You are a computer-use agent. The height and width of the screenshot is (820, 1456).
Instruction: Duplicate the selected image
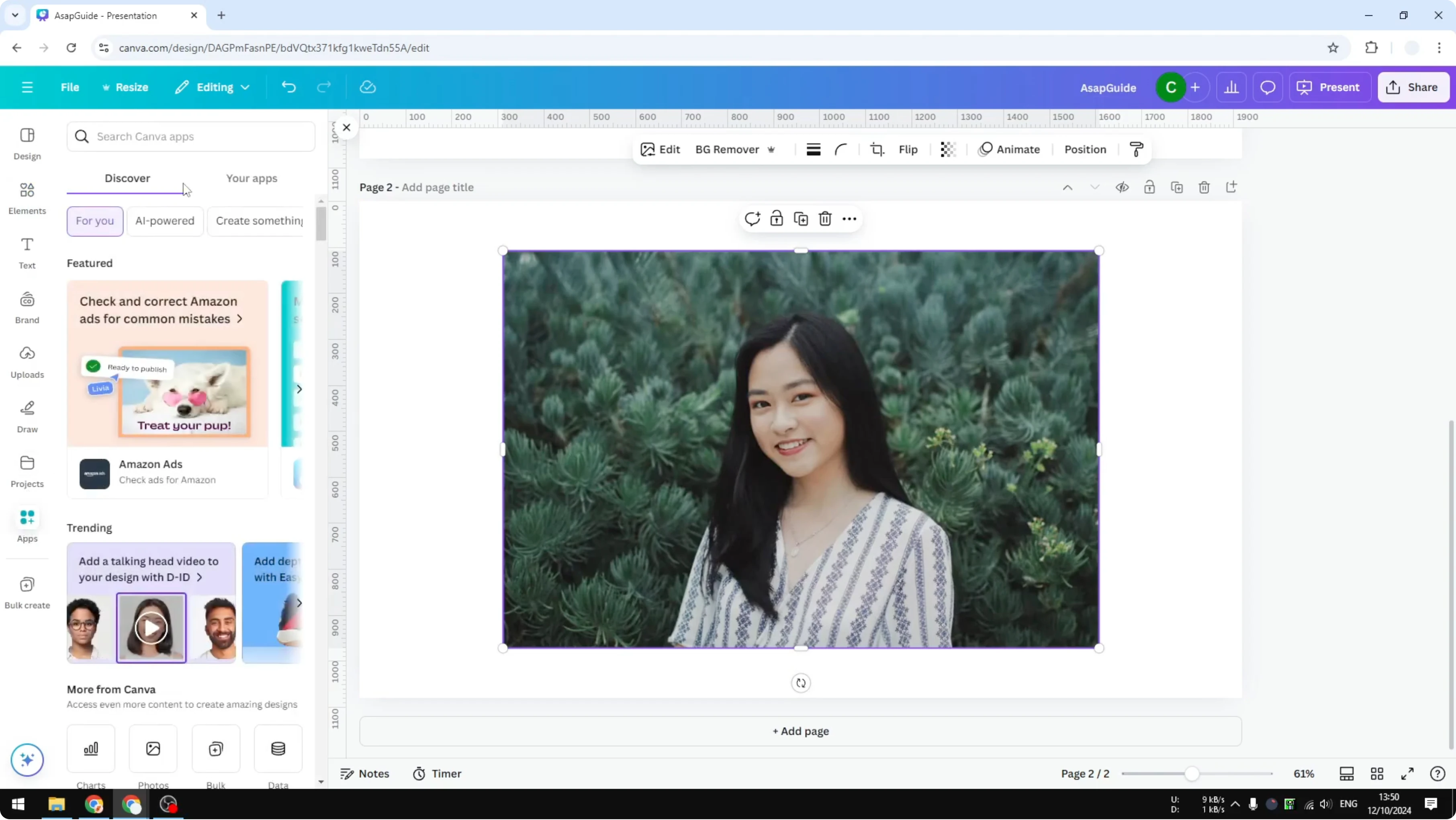pyautogui.click(x=801, y=219)
